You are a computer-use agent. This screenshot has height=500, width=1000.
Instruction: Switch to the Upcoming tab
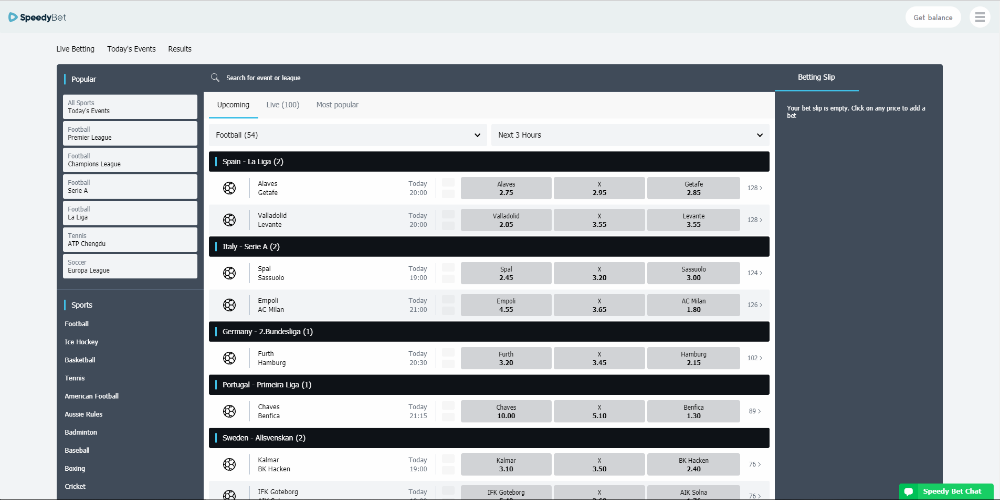click(x=233, y=105)
